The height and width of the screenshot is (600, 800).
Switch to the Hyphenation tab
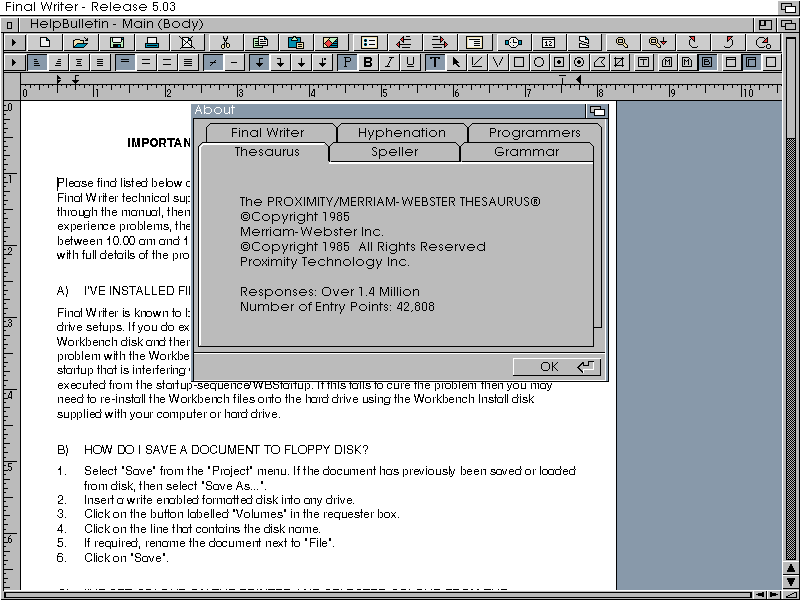point(402,133)
